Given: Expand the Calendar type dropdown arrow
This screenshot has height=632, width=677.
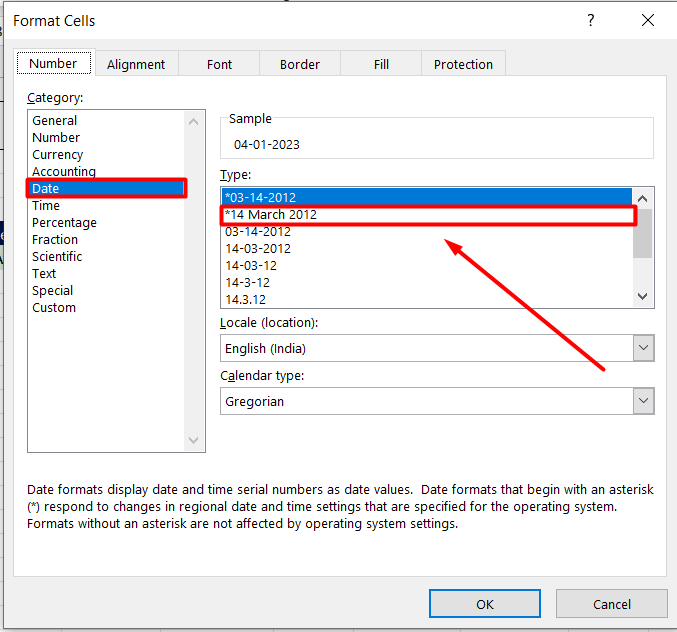Looking at the screenshot, I should [x=643, y=401].
